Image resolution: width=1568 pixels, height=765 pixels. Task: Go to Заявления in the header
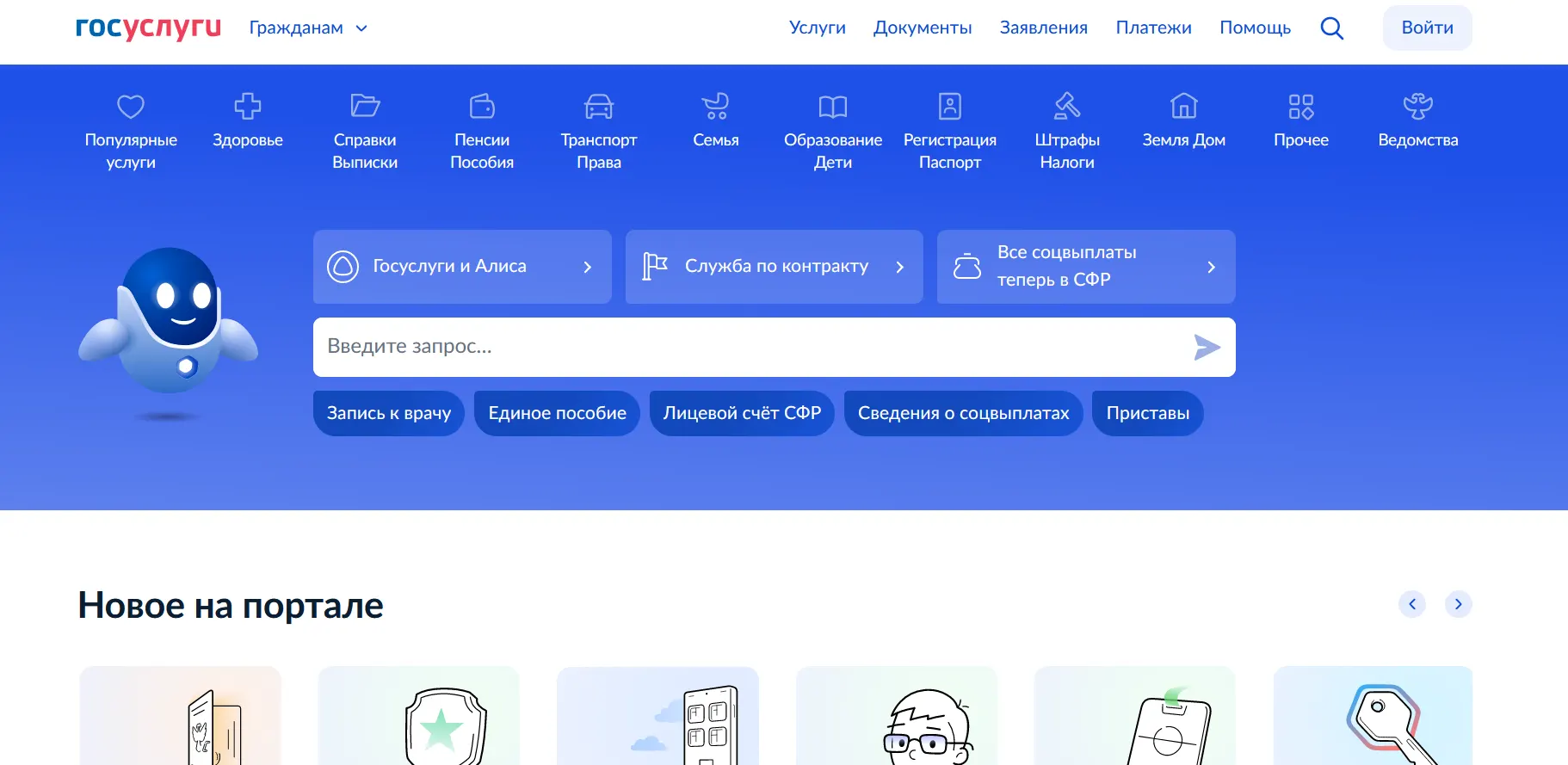(x=1043, y=28)
